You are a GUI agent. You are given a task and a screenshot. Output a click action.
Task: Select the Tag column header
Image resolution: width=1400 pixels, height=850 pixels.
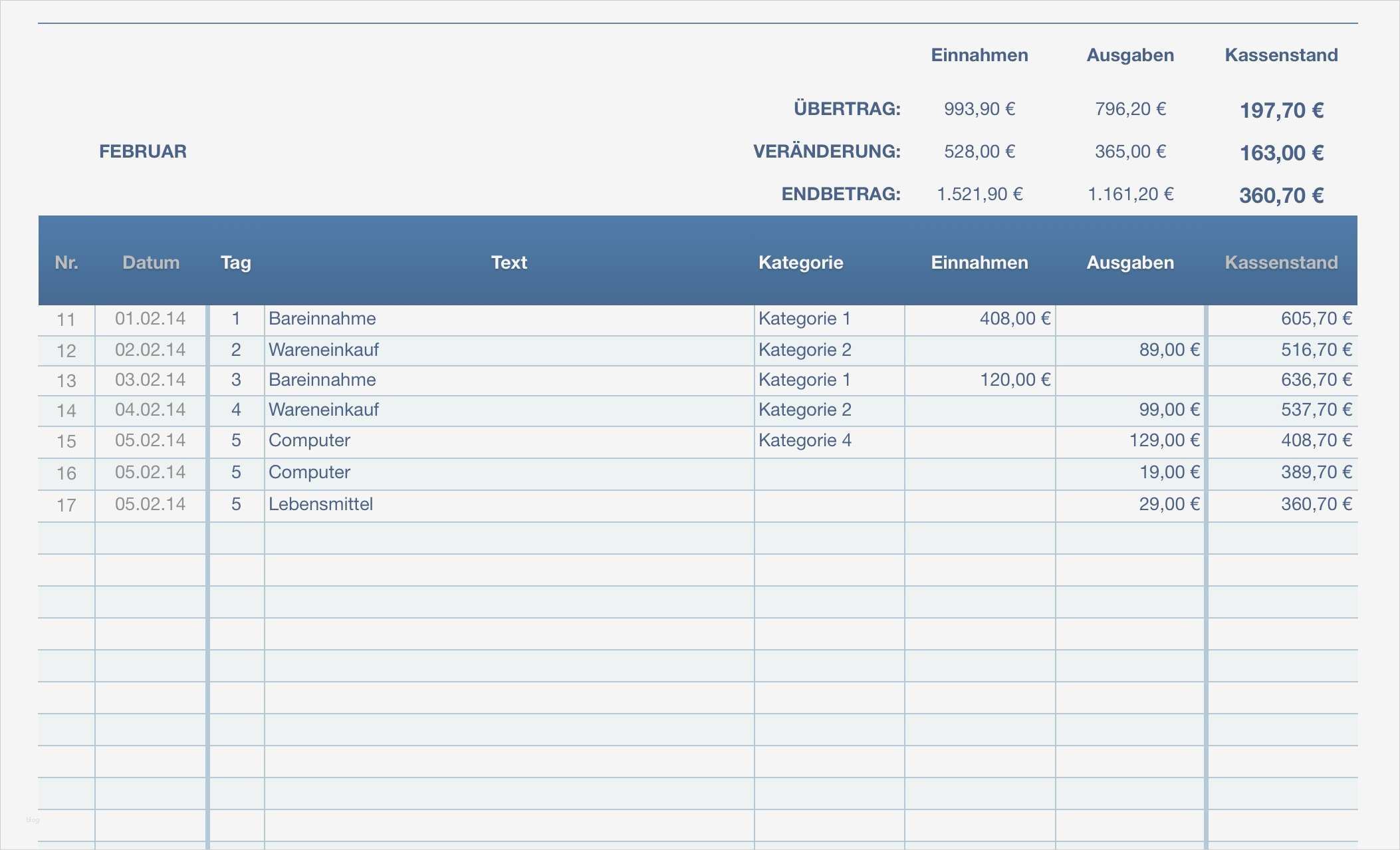(236, 263)
